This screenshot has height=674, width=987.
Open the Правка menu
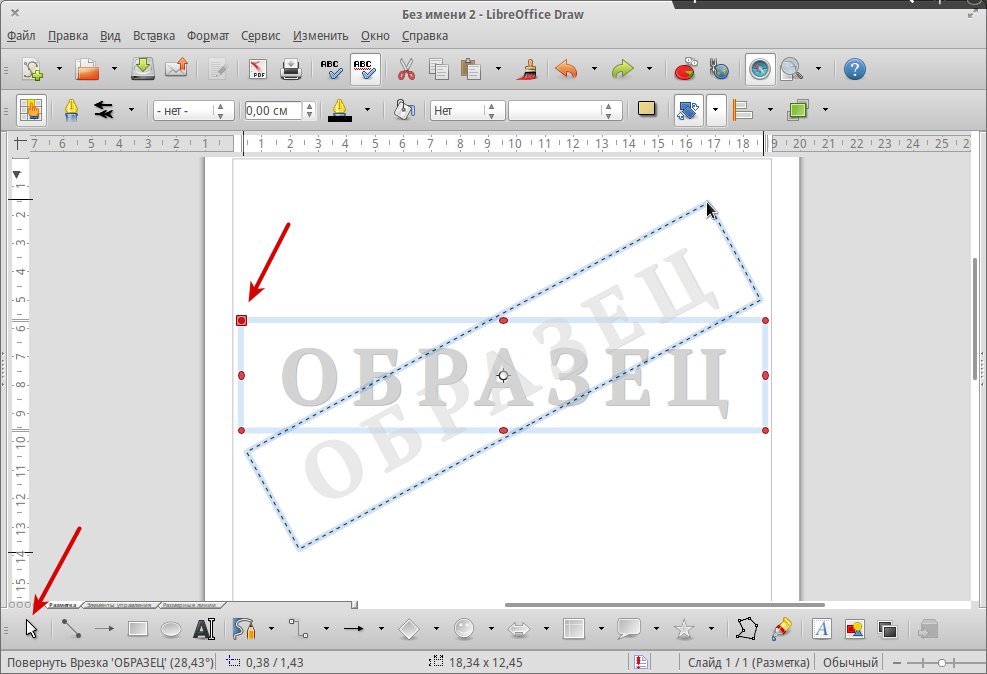[x=68, y=36]
